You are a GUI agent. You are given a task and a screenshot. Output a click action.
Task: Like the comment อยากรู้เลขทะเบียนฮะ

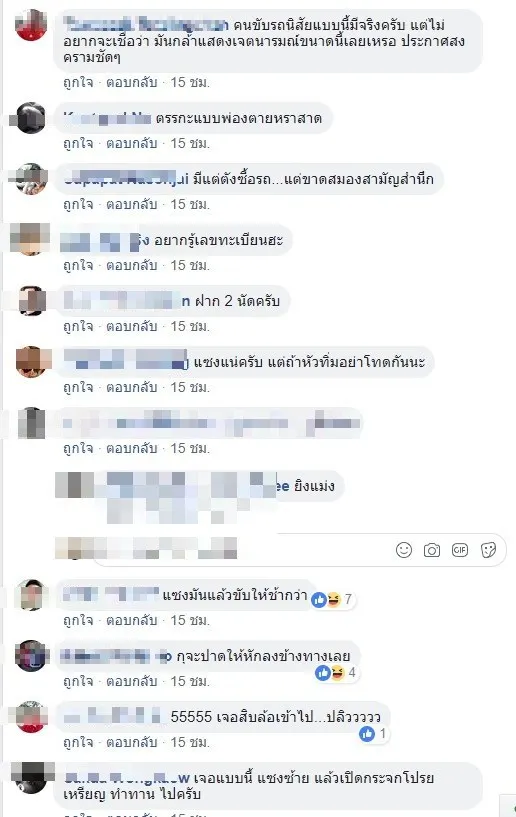78,266
